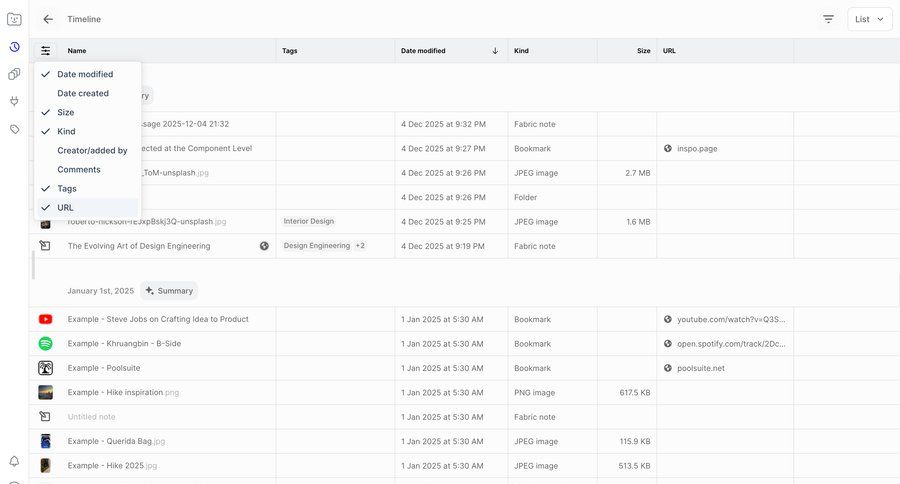
Task: Toggle the column settings sliders icon
Action: pyautogui.click(x=45, y=51)
